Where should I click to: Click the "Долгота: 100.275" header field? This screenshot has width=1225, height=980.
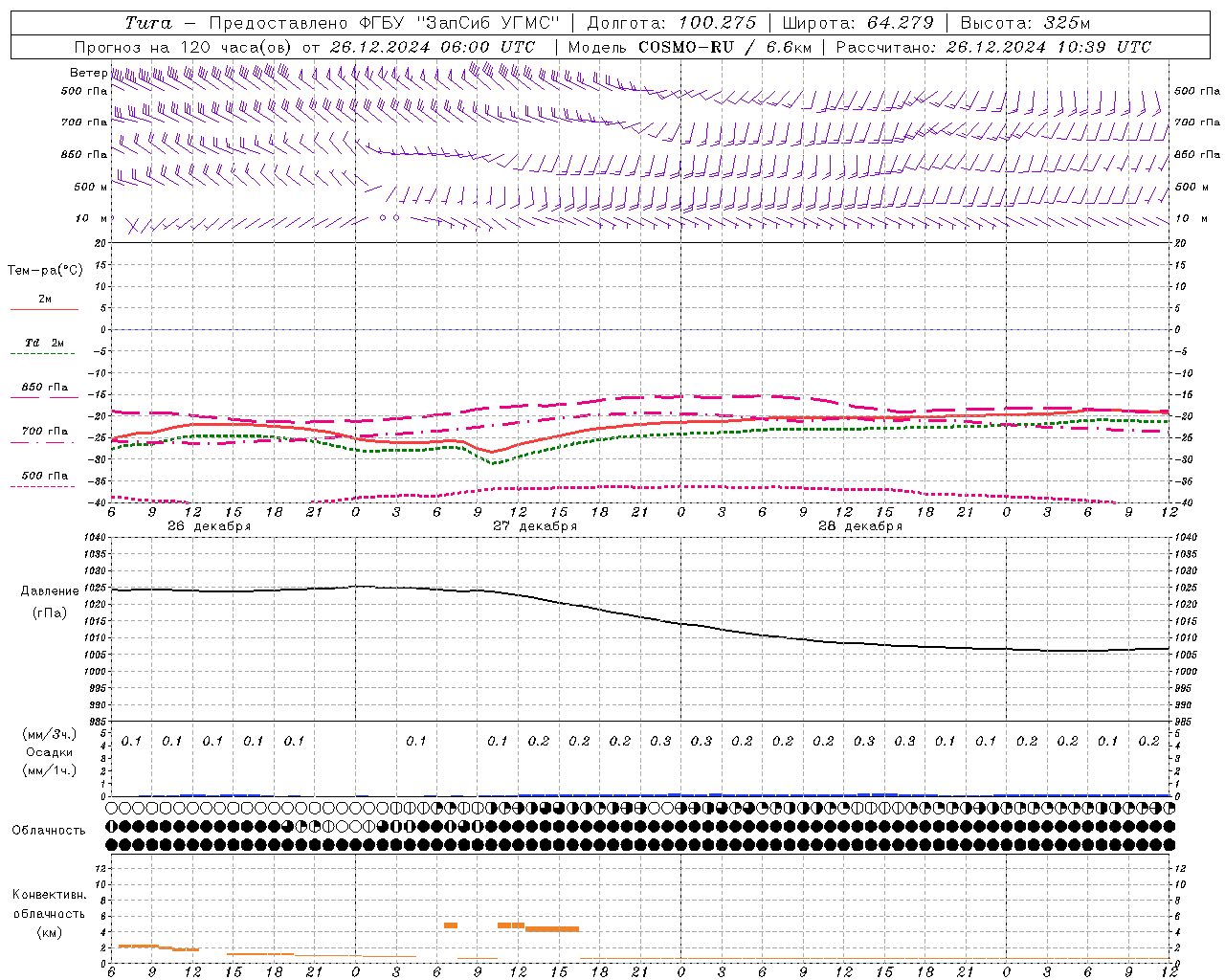pos(671,23)
